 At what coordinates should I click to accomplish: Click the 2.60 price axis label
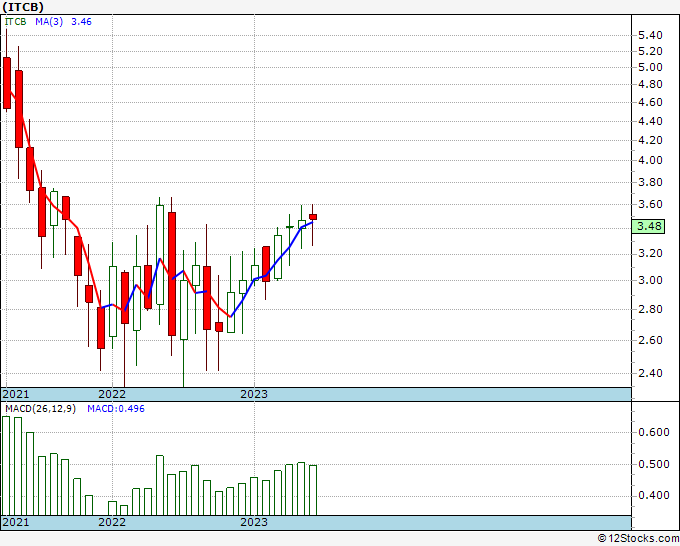[650, 340]
